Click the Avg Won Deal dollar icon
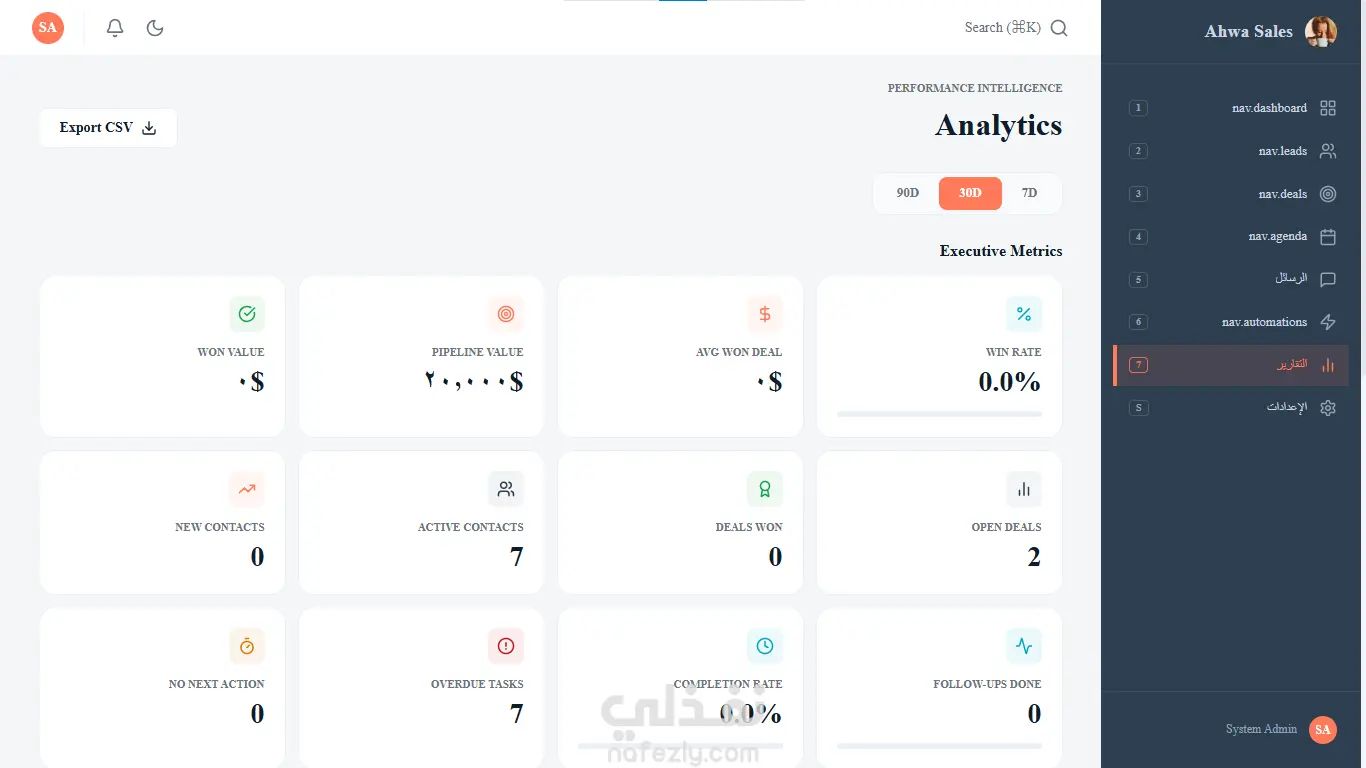The image size is (1366, 768). (765, 314)
